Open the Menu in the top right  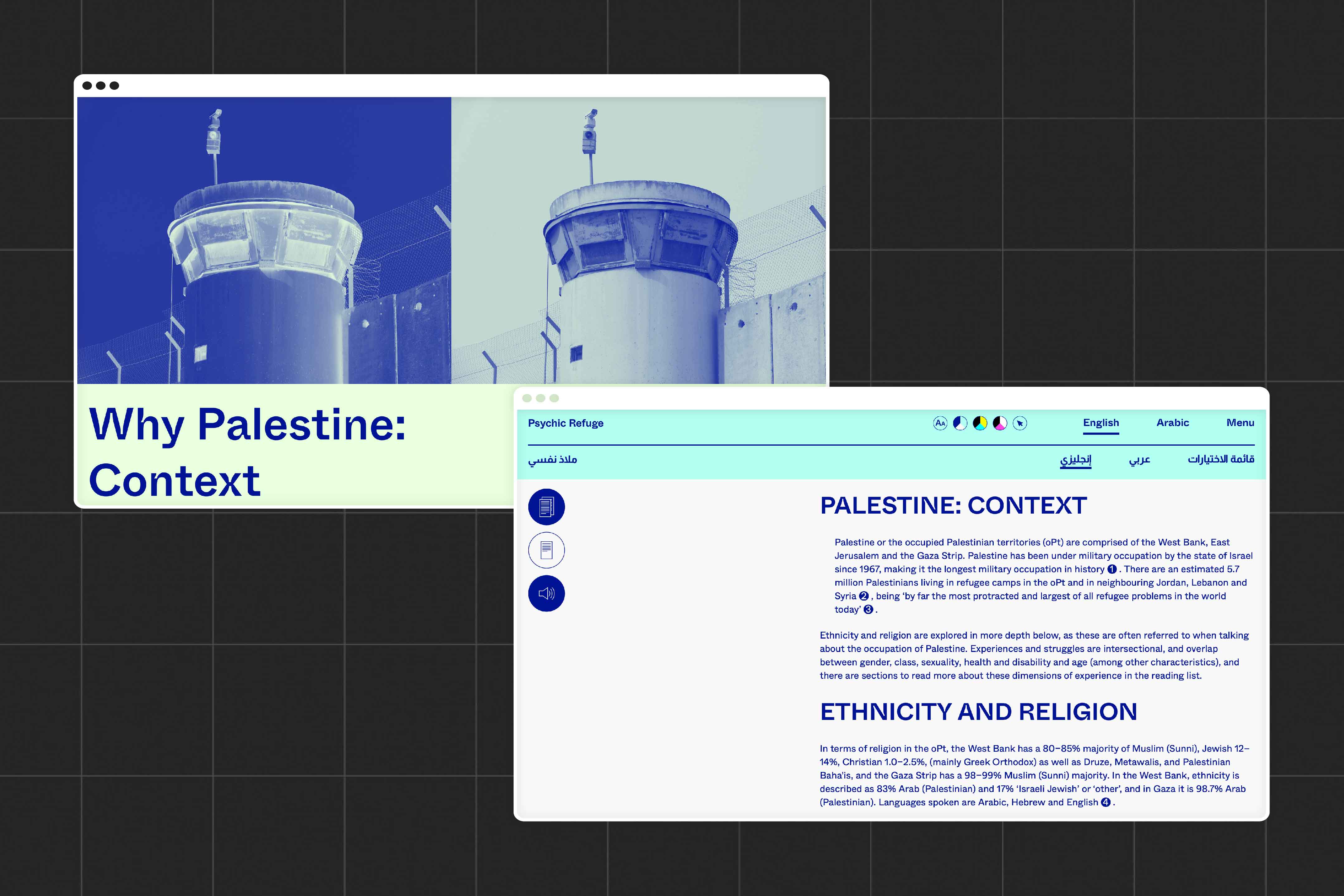[1240, 423]
